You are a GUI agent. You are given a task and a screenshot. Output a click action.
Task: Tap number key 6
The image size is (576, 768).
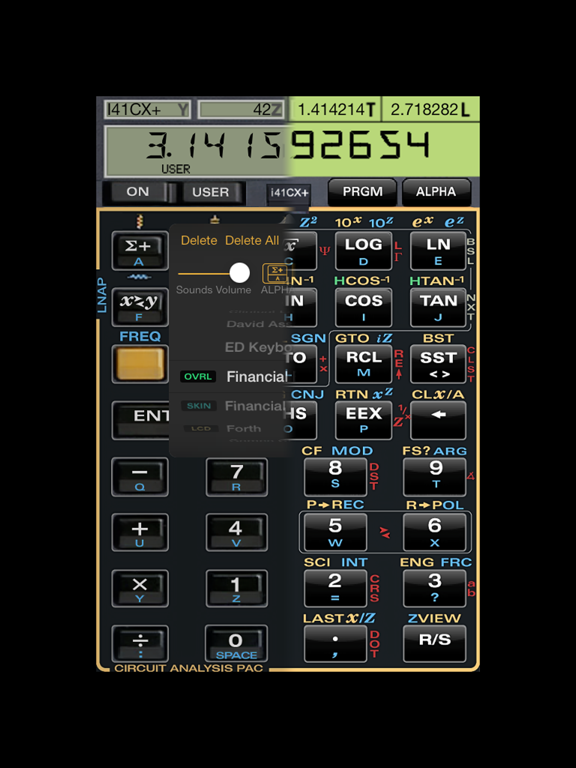click(x=434, y=532)
